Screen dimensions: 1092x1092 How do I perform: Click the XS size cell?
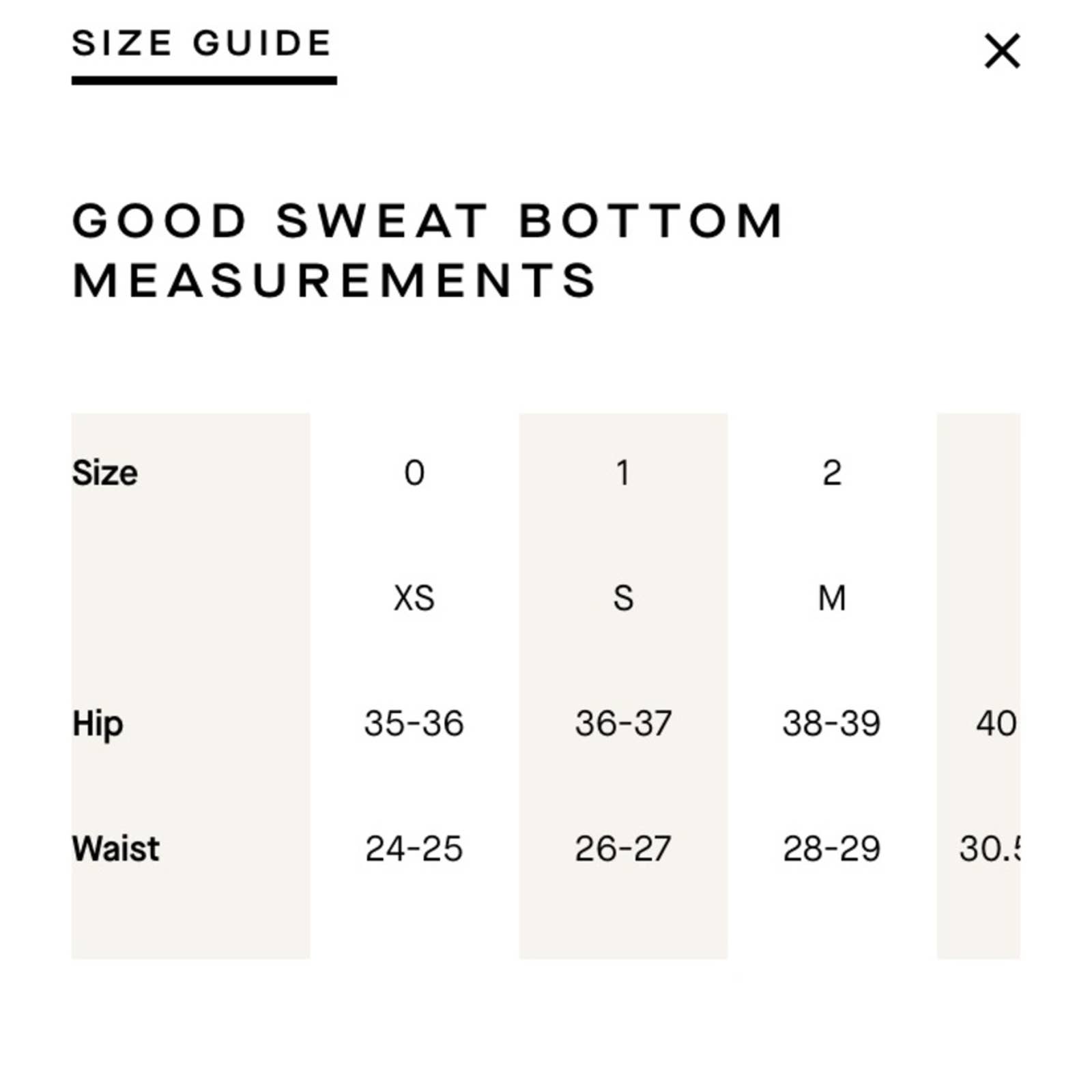point(414,598)
